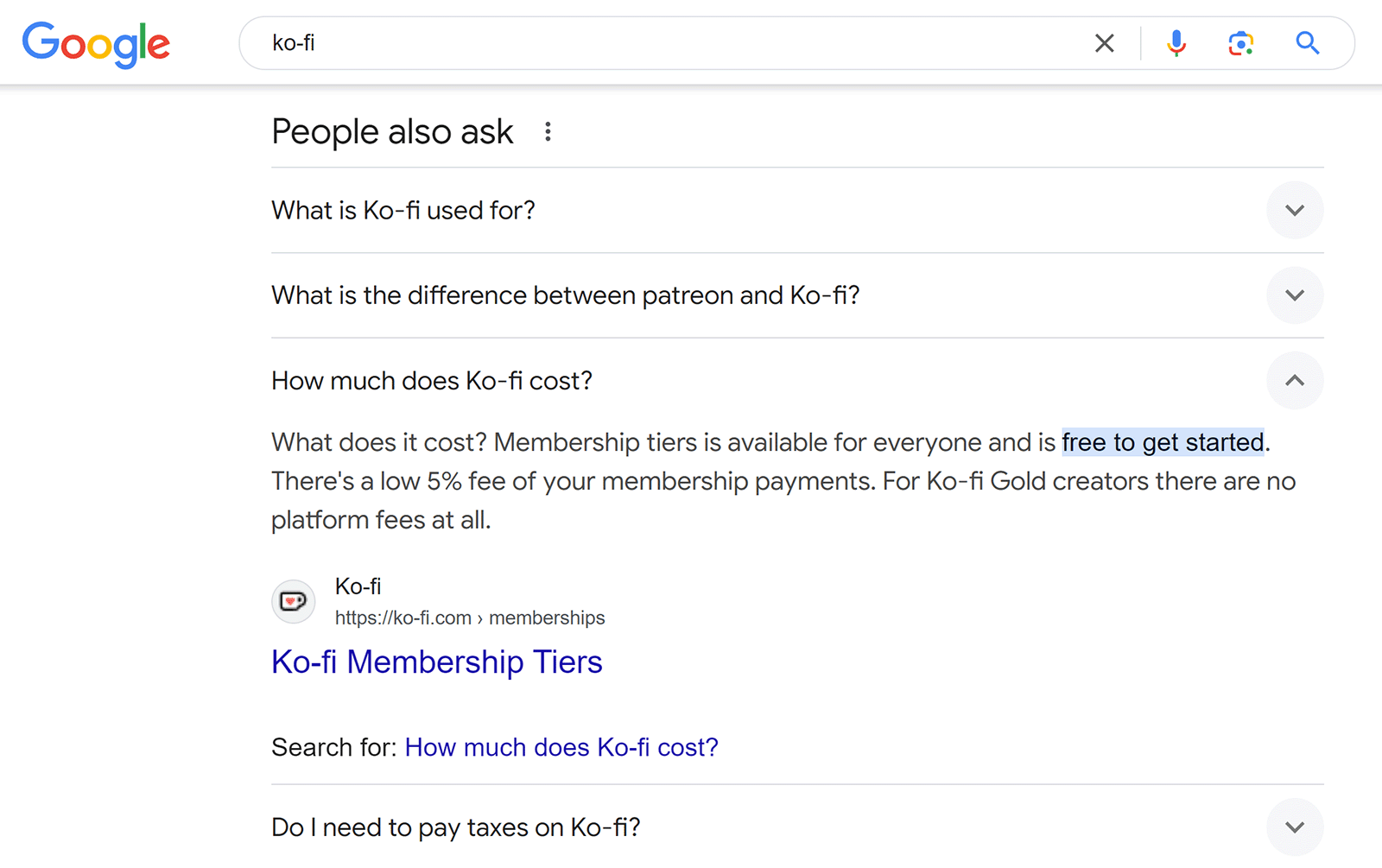The image size is (1382, 868).
Task: Click the question text "What is Ko-fi used for?"
Action: pos(403,210)
